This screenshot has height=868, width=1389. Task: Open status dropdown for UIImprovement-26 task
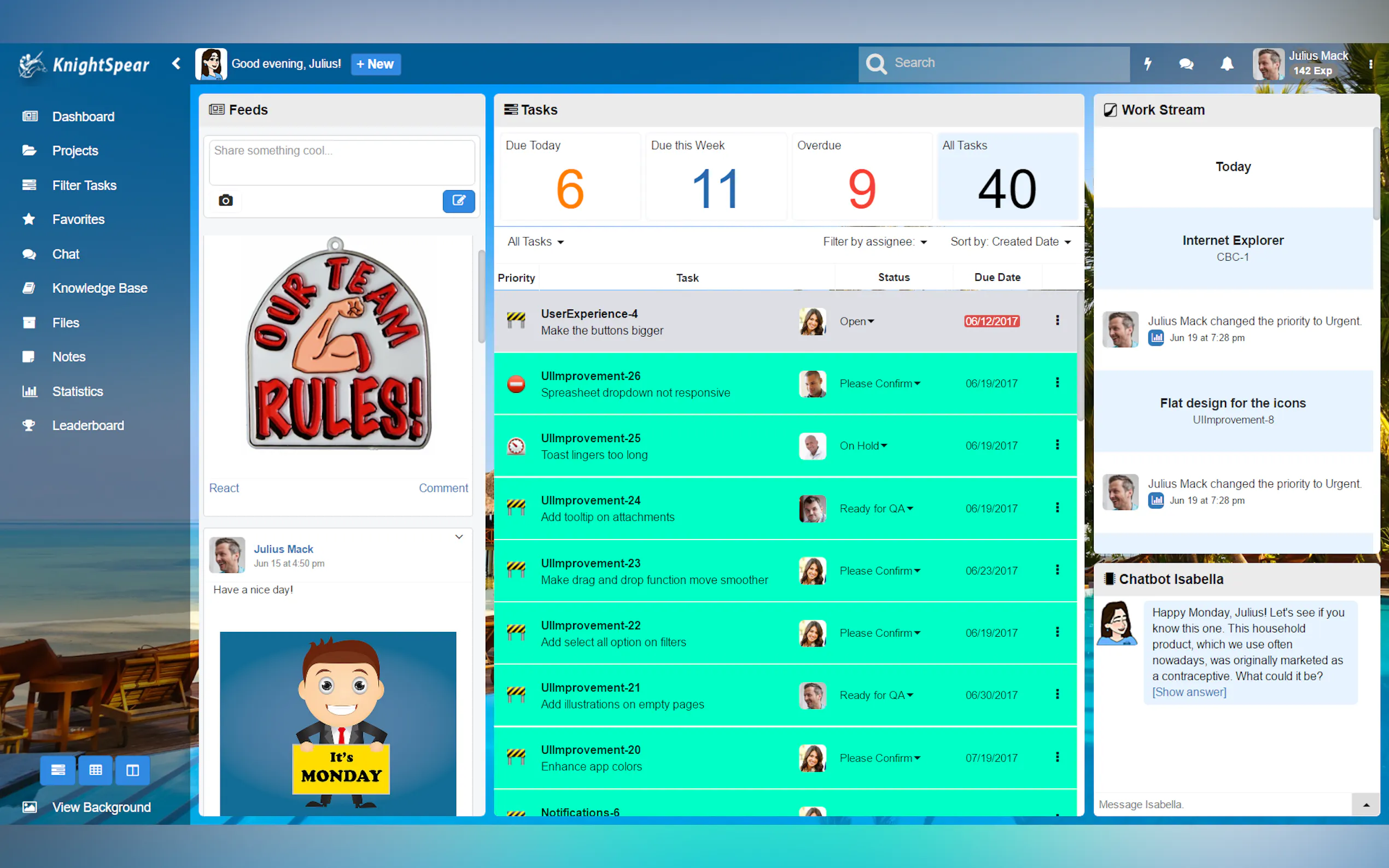(x=880, y=384)
